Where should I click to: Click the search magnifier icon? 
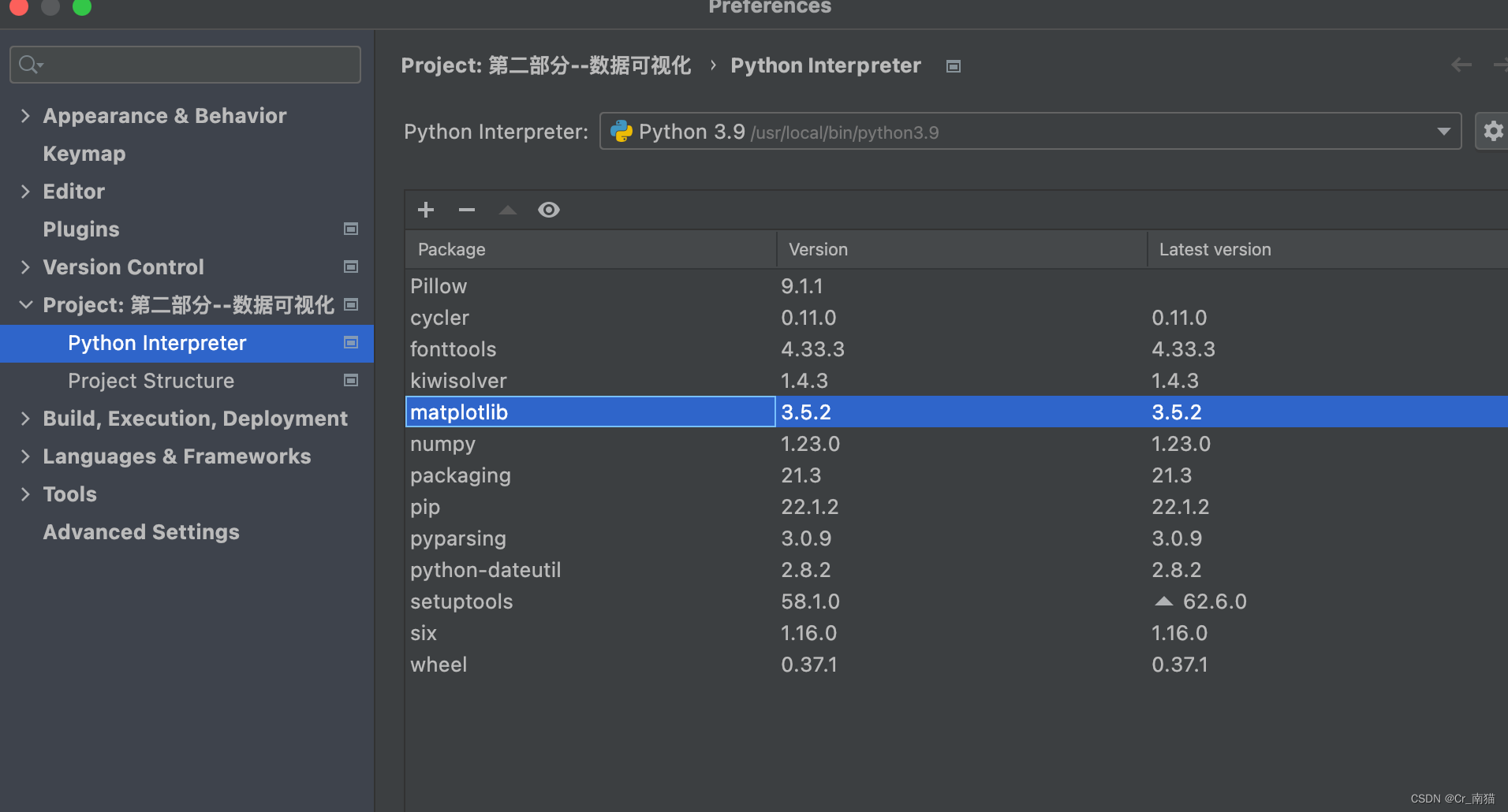click(30, 65)
